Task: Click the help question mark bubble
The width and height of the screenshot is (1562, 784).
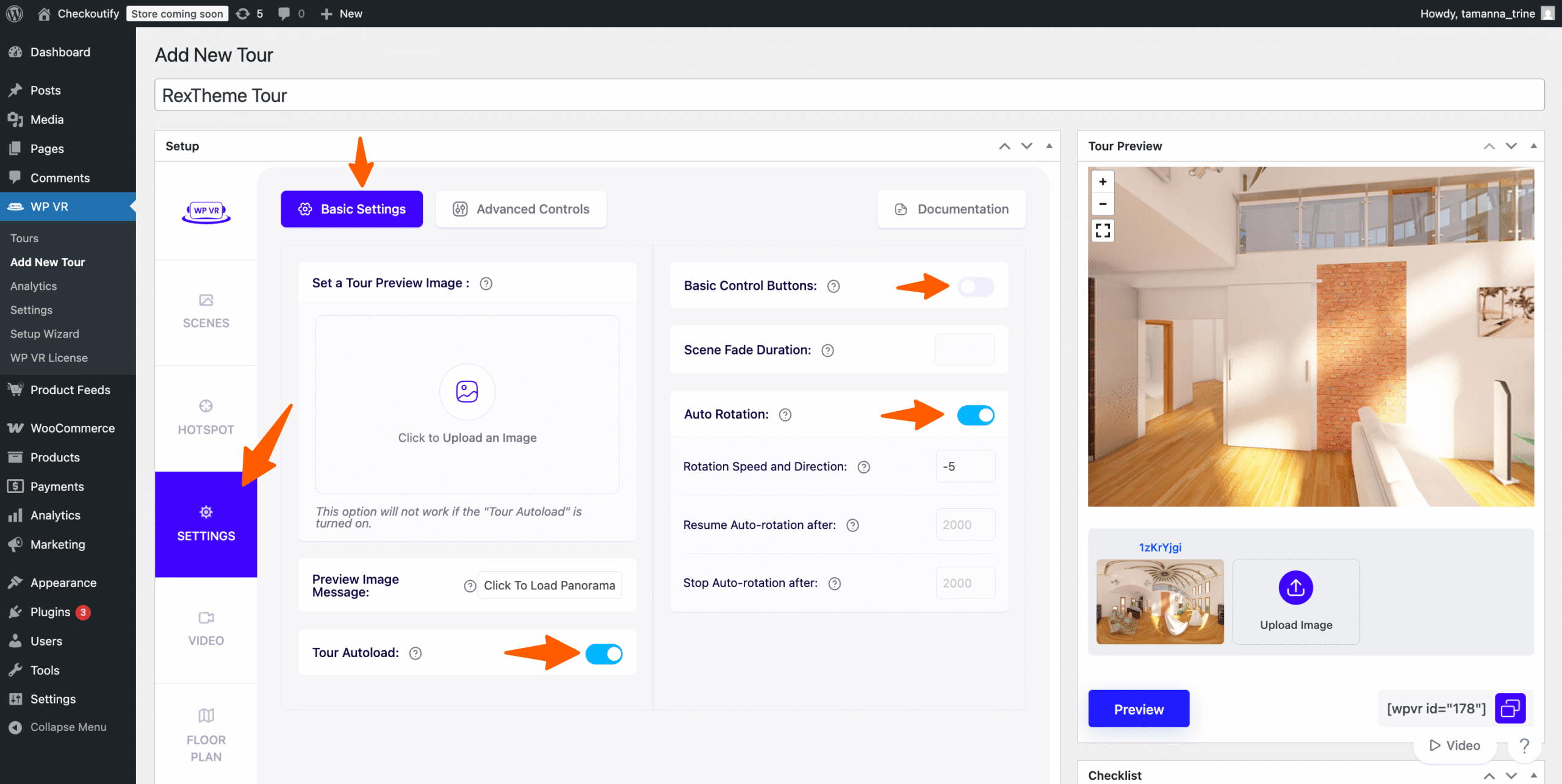Action: pos(1524,745)
